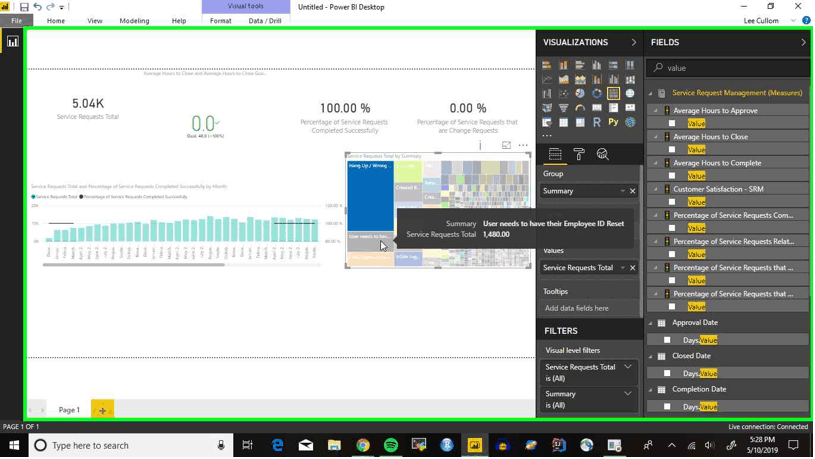Select the Slicer visual
The image size is (815, 459).
click(x=546, y=123)
